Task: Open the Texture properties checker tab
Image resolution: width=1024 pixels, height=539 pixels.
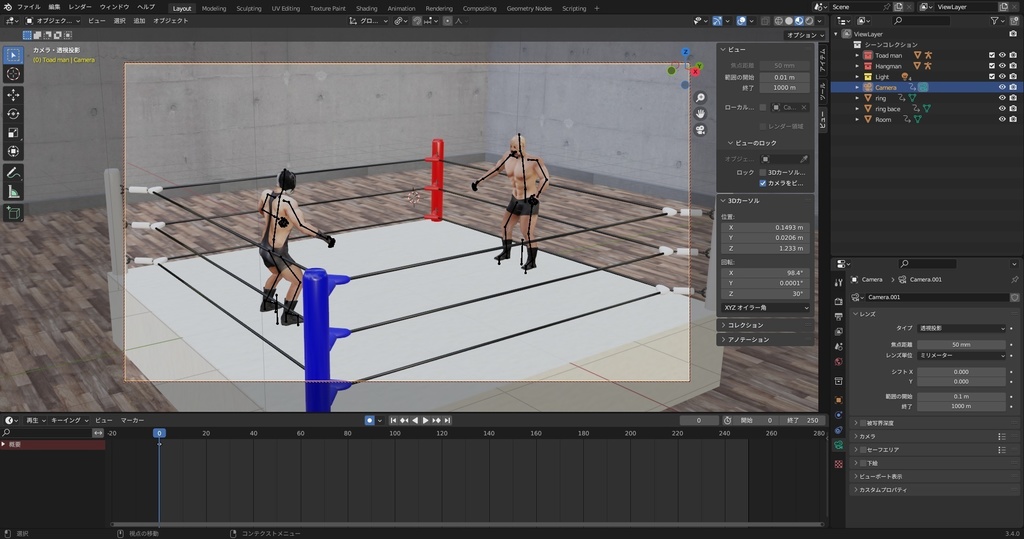Action: pos(839,464)
